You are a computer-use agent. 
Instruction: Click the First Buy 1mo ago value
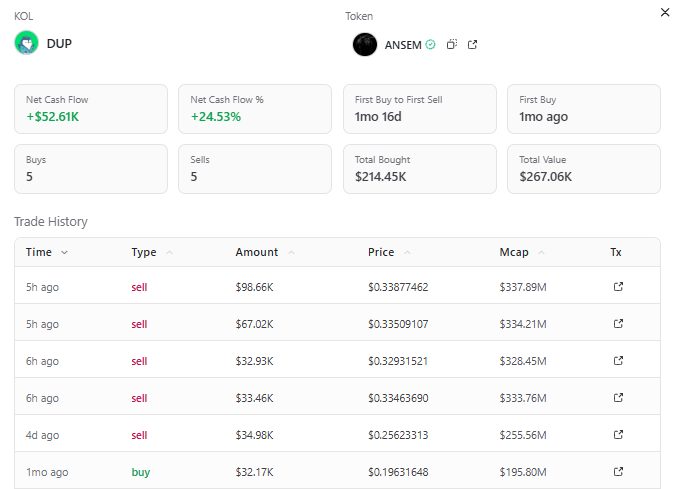(543, 117)
